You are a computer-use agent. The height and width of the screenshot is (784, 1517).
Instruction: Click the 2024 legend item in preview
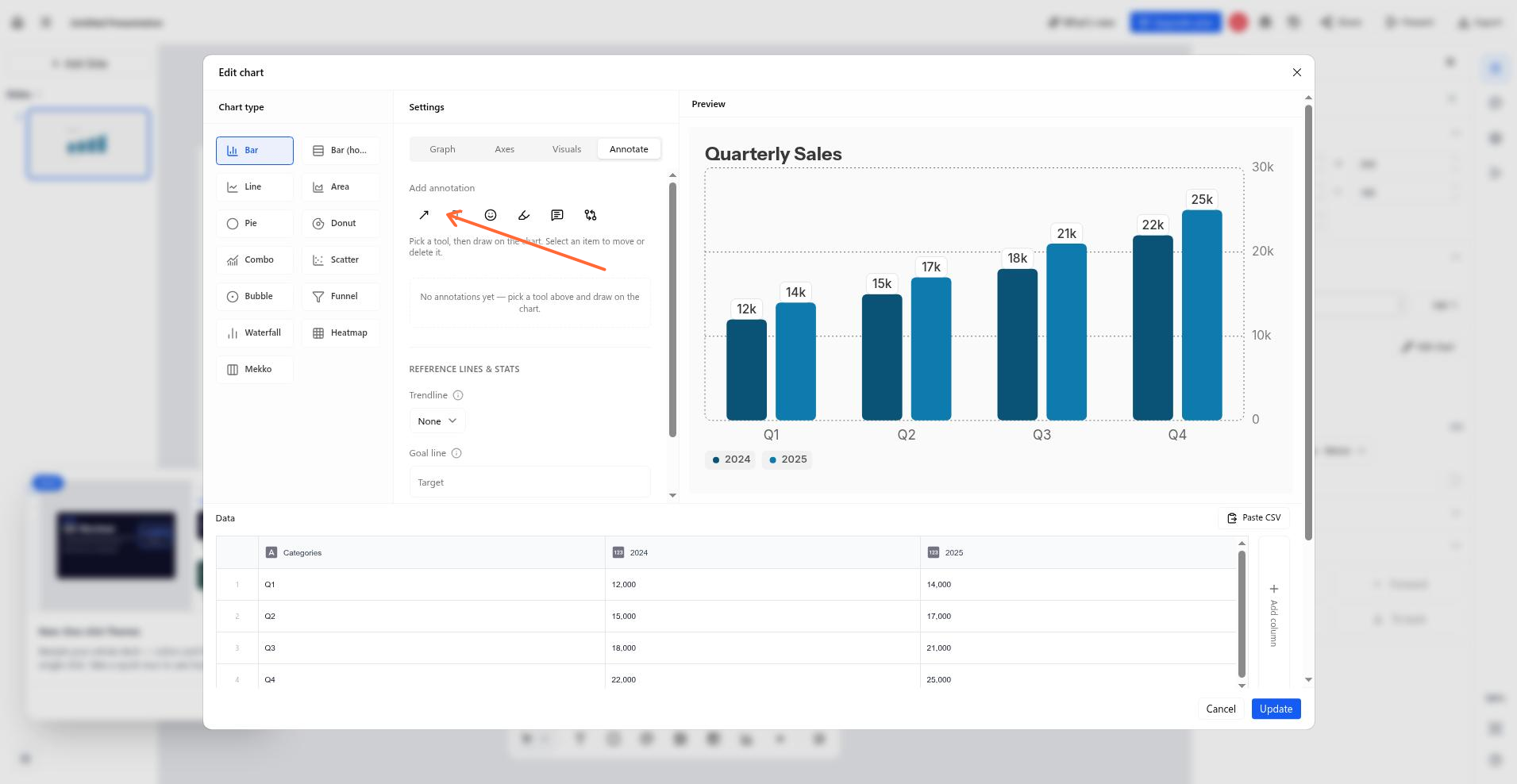[731, 459]
